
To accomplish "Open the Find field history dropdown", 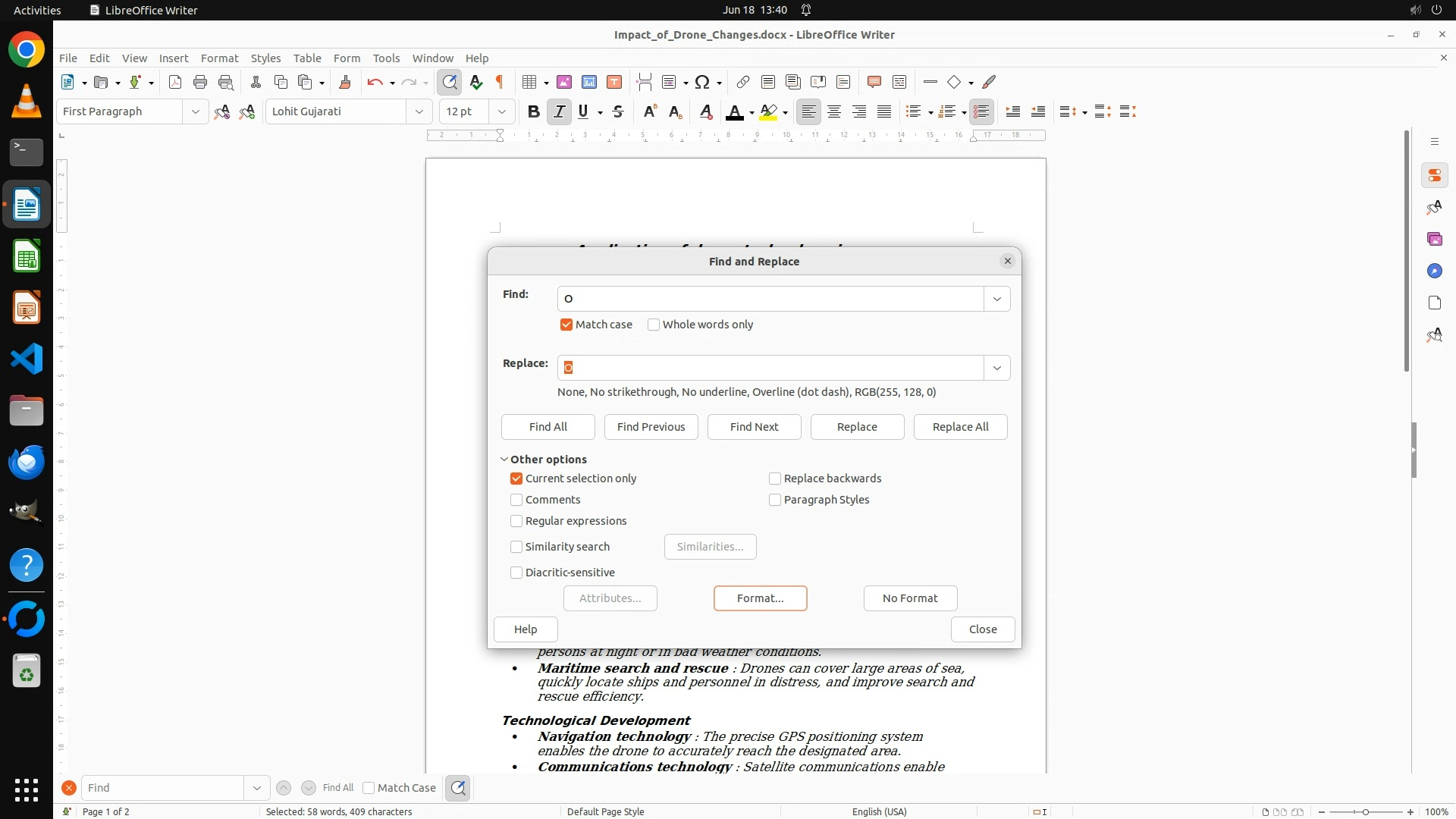I will [996, 299].
